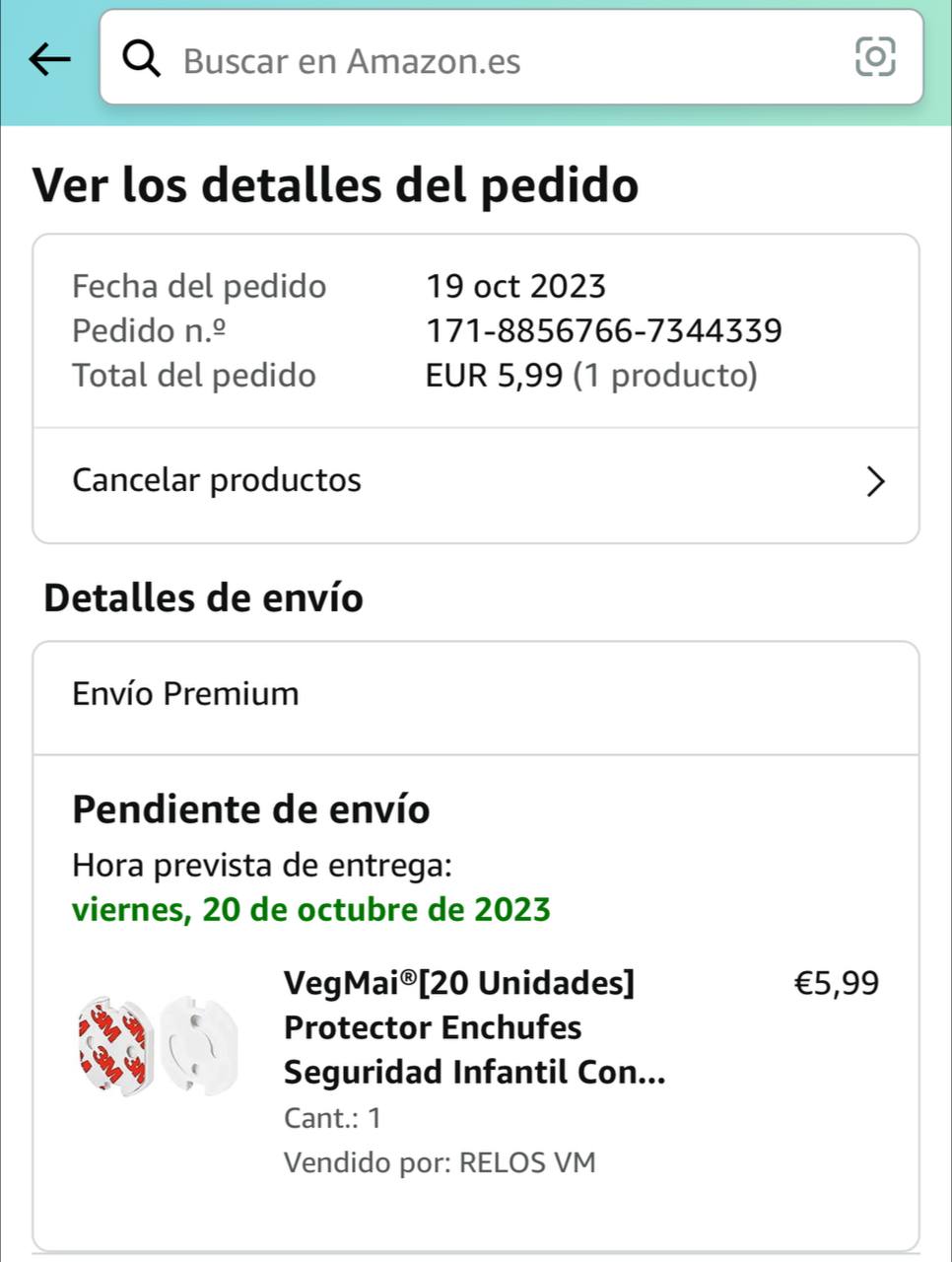This screenshot has height=1262, width=952.
Task: Tap the €5,99 product price
Action: 837,983
